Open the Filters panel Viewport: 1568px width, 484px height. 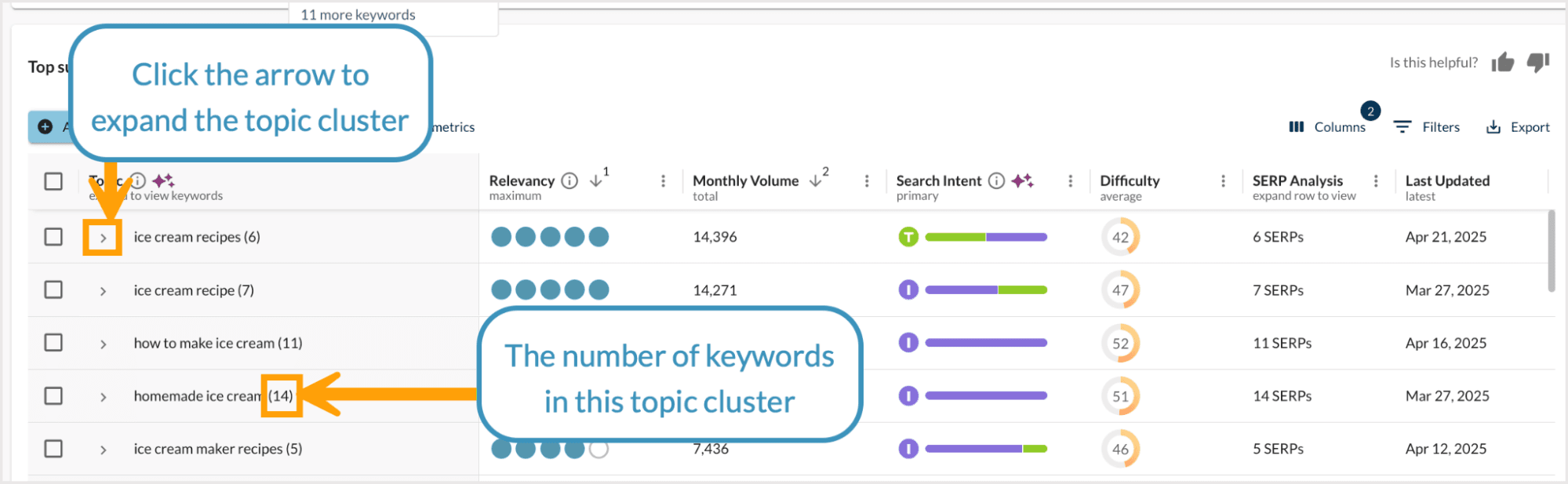click(1427, 127)
